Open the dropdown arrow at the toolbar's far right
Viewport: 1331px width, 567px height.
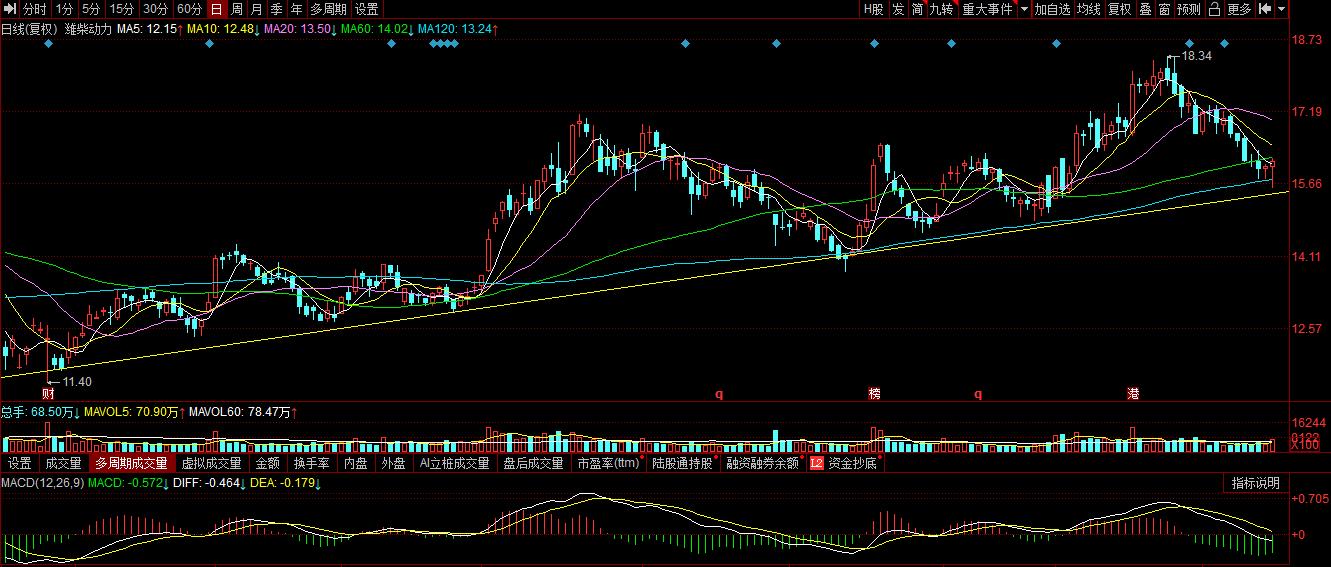tap(1282, 9)
